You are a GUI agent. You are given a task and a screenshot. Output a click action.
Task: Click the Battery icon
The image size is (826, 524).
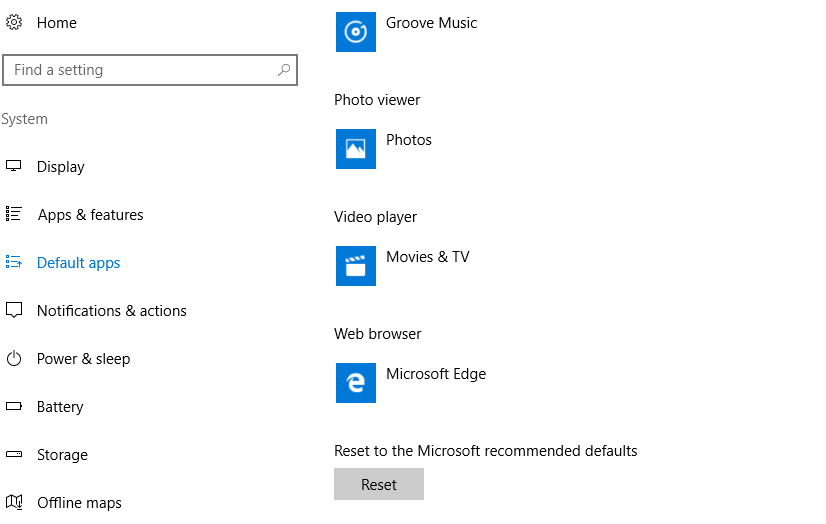14,406
